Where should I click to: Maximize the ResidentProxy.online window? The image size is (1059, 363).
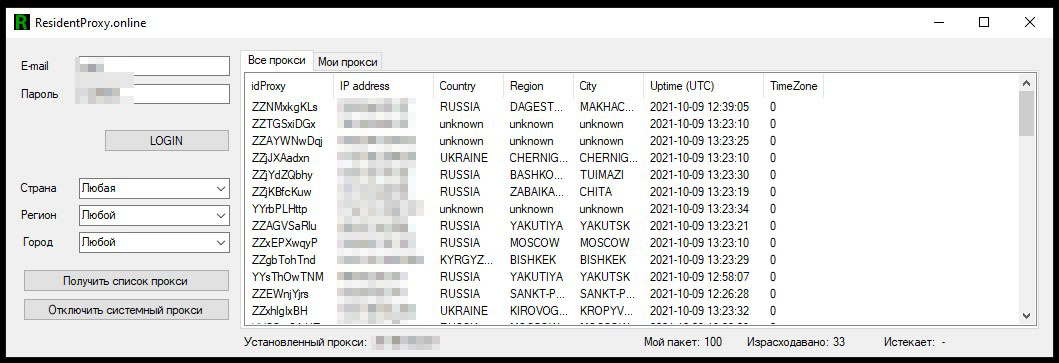[x=984, y=22]
